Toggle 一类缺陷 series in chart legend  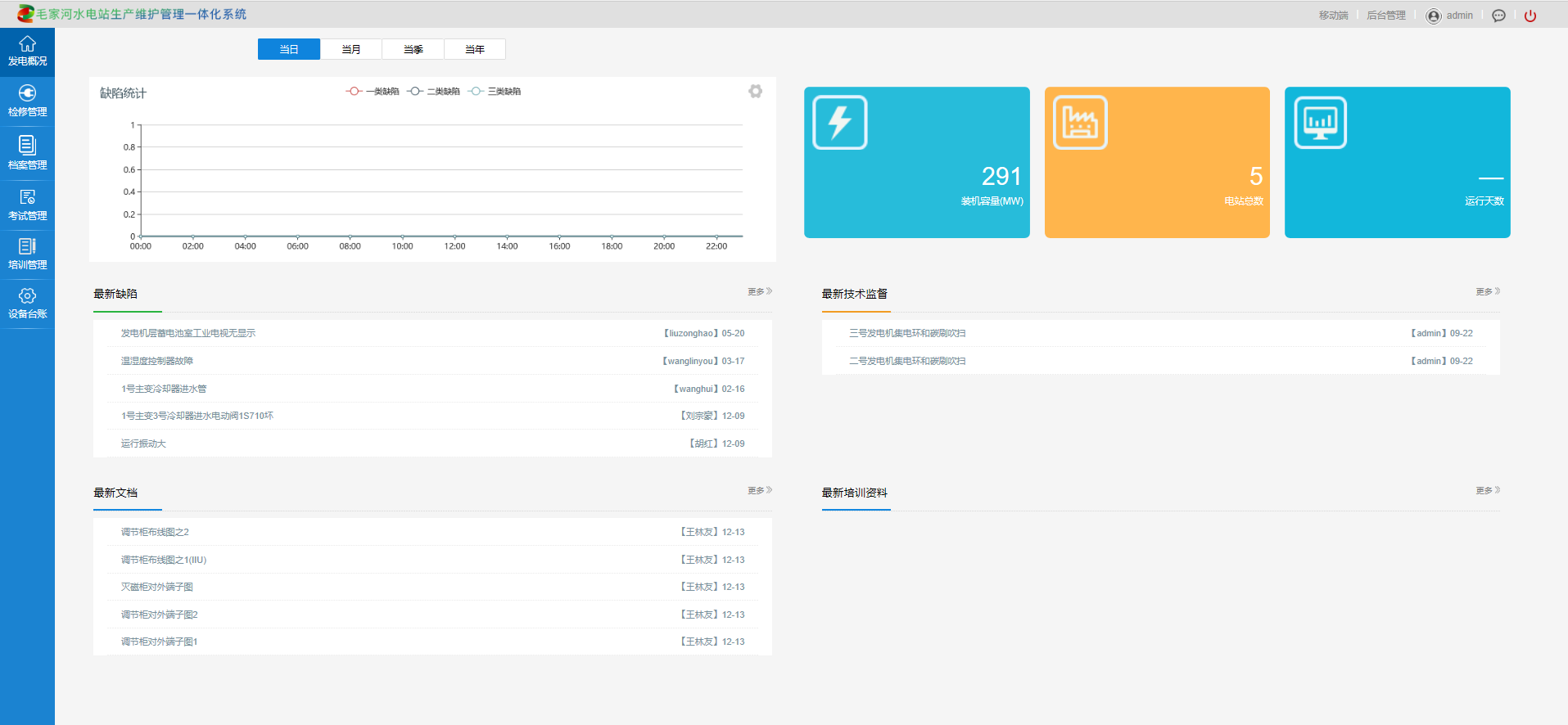point(373,92)
